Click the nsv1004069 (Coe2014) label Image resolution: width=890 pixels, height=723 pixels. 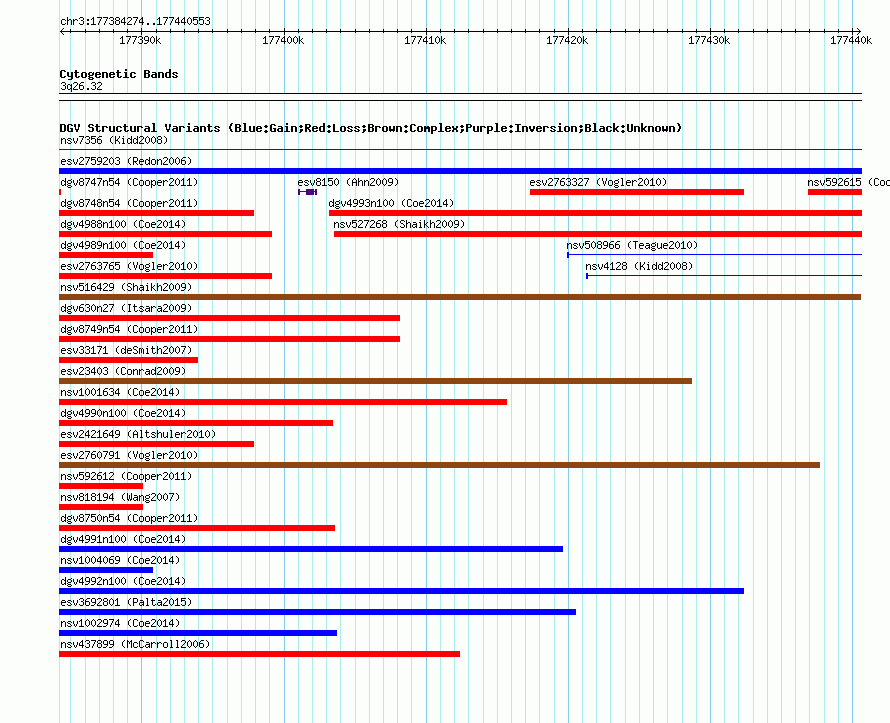120,560
